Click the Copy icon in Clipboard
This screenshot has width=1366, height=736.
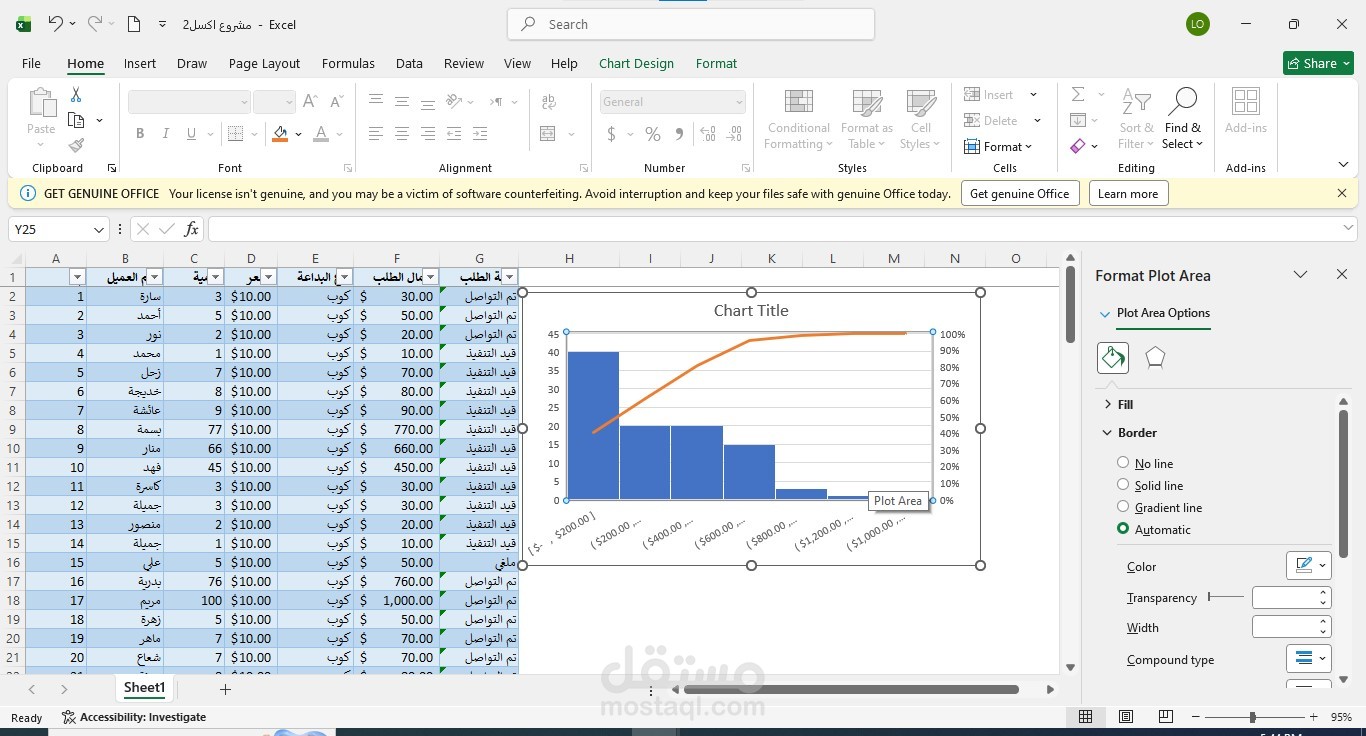coord(76,120)
